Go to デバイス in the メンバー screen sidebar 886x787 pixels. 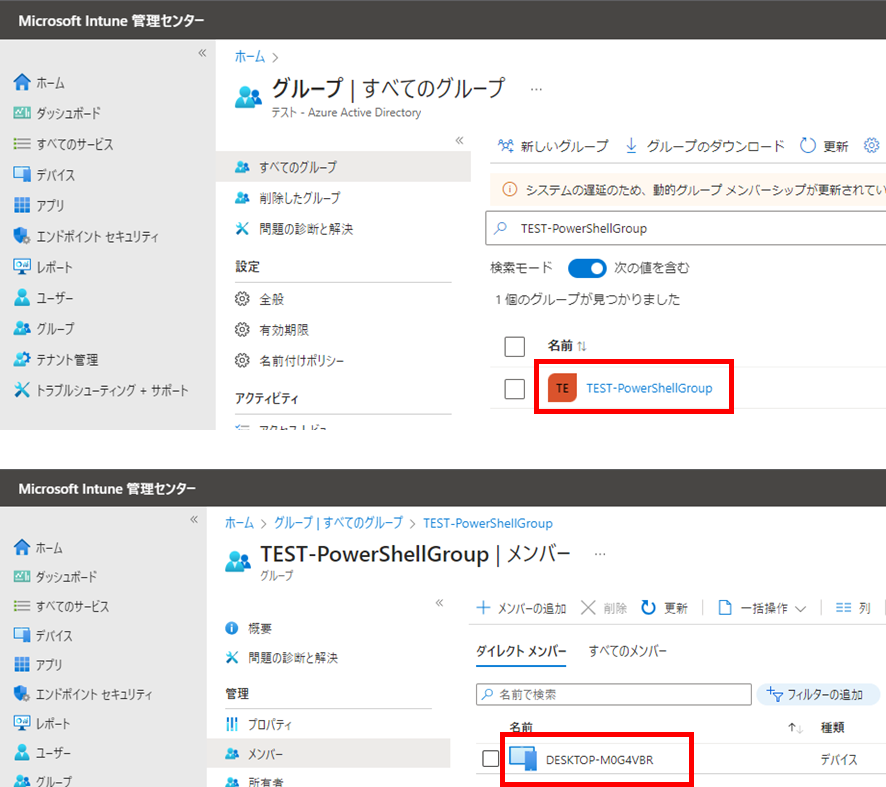[43, 636]
